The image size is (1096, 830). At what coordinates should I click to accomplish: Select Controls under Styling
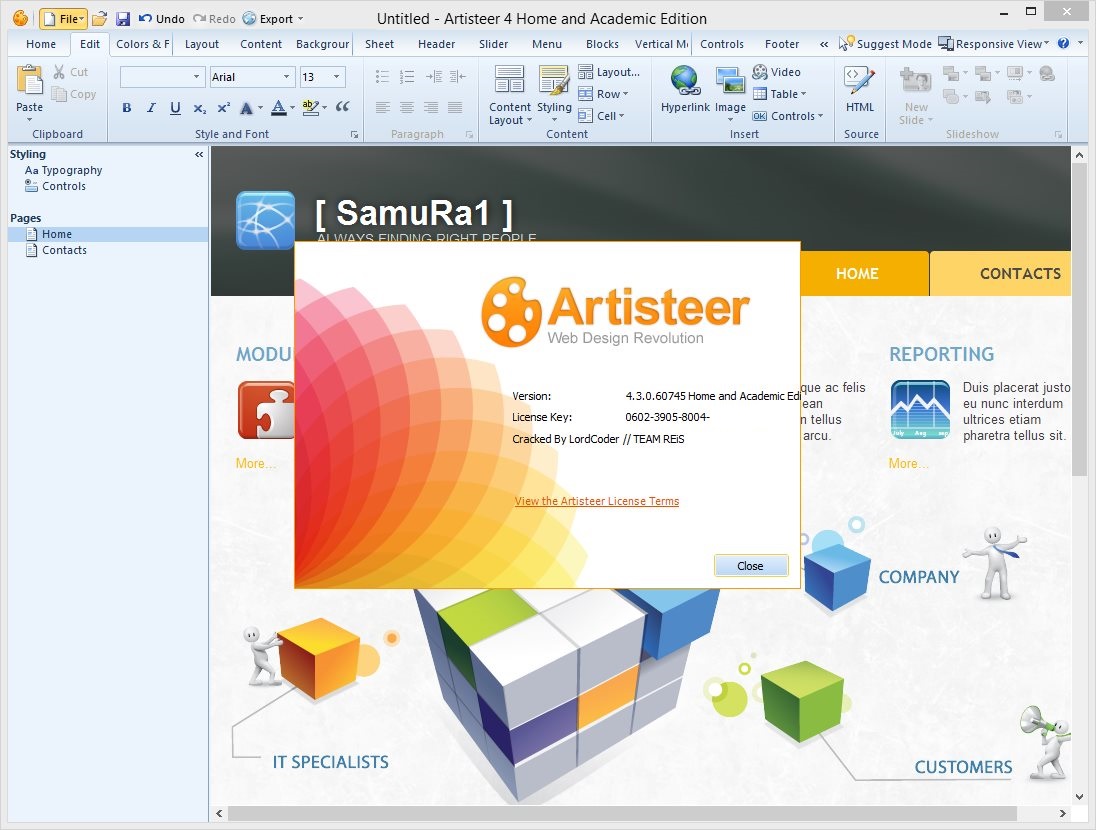pos(55,186)
